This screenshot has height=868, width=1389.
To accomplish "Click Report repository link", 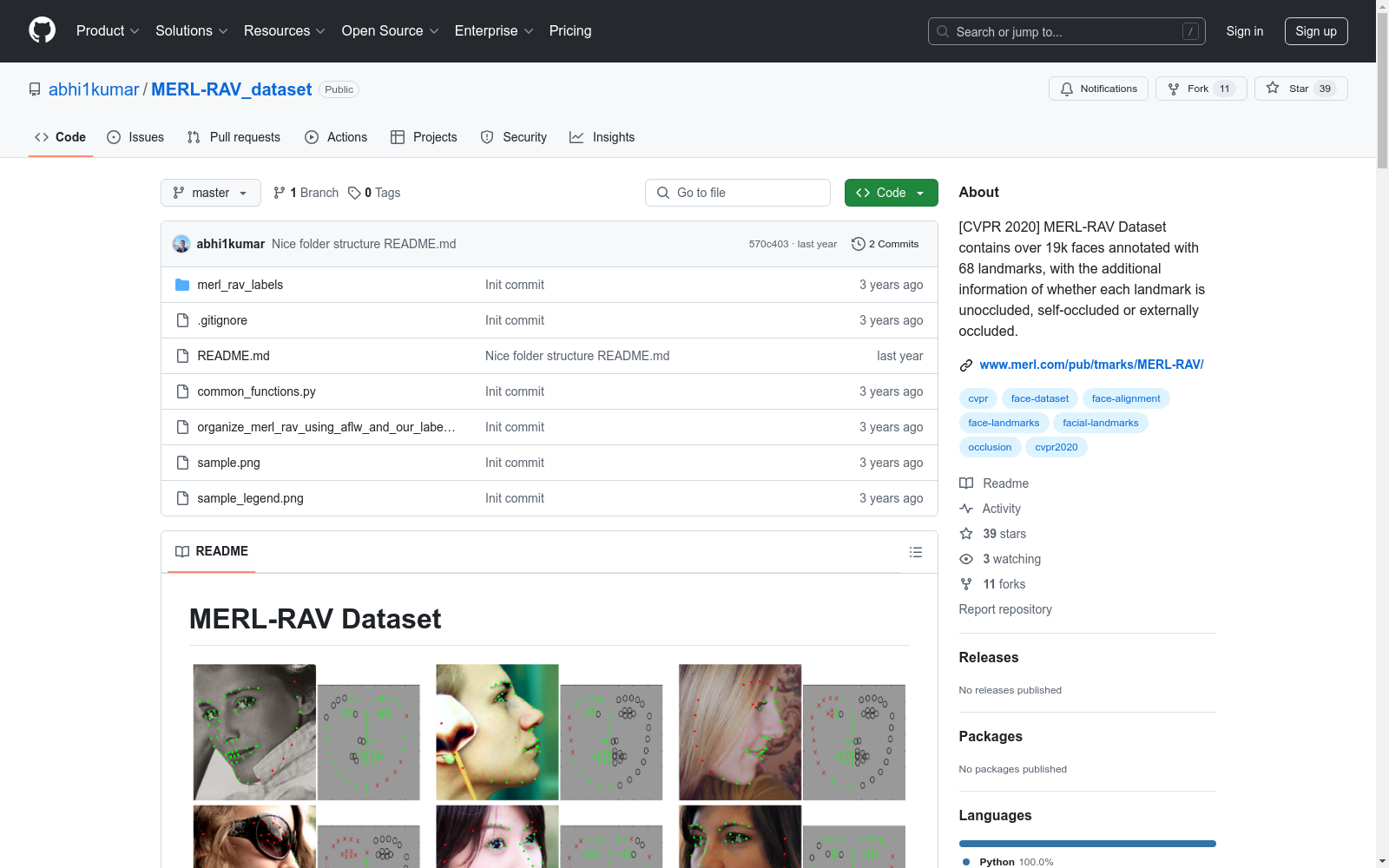I will (x=1005, y=609).
